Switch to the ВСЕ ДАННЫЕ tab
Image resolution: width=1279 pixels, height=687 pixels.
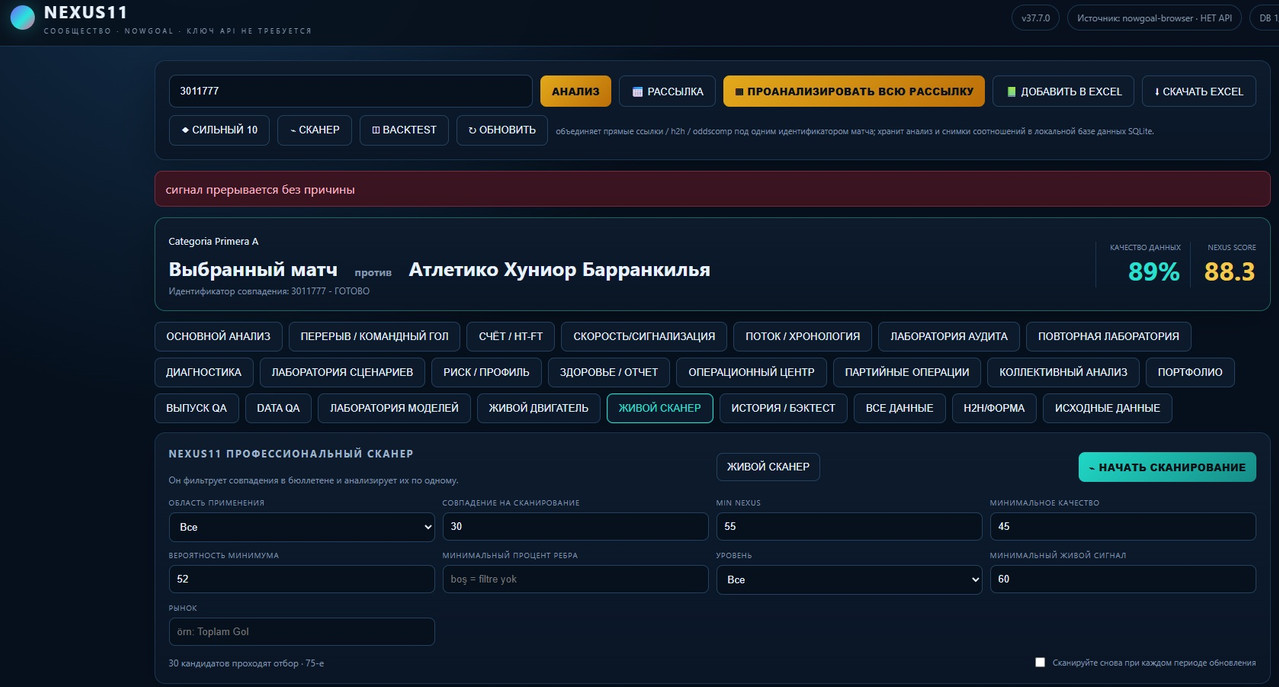[x=900, y=408]
